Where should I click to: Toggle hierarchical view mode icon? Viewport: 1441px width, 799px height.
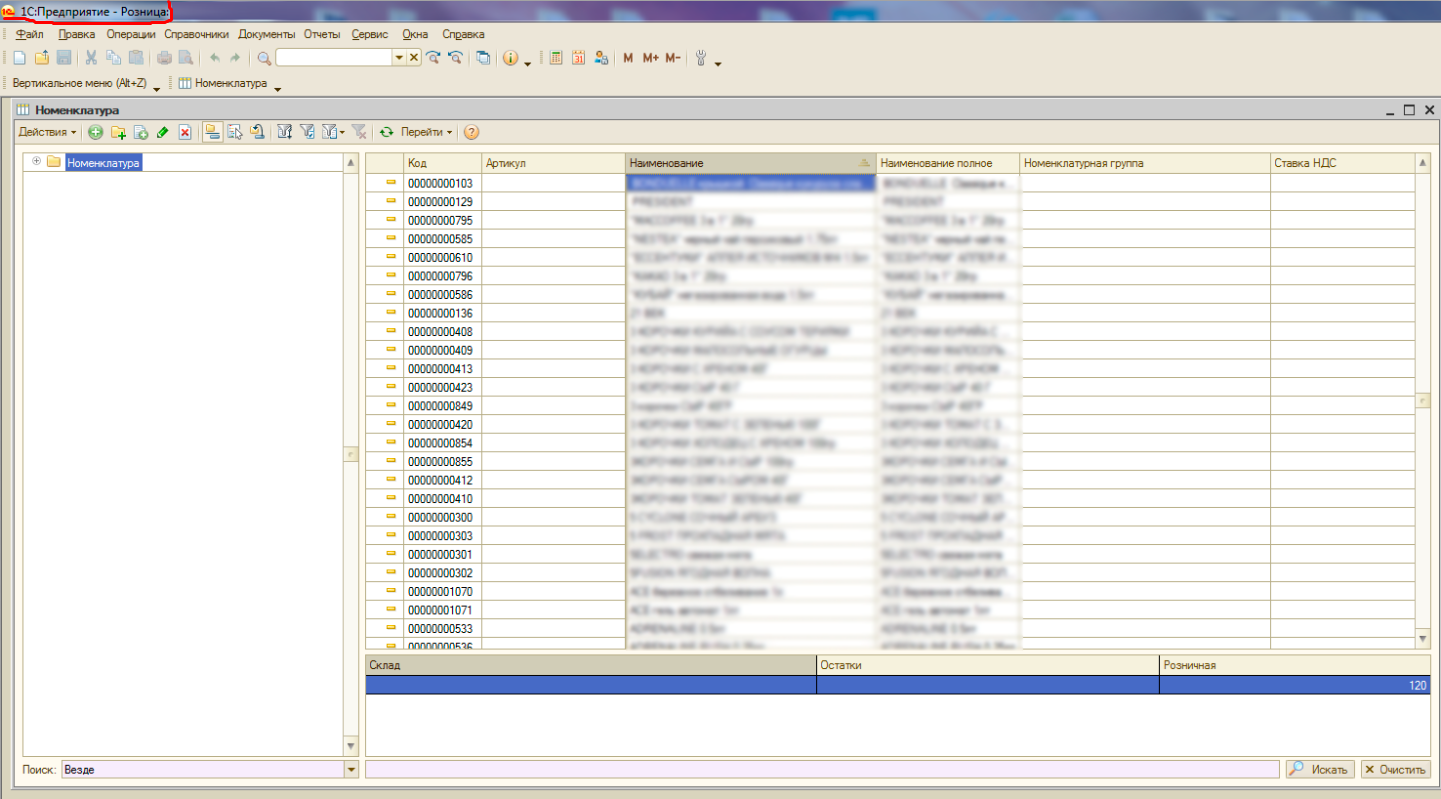[212, 132]
